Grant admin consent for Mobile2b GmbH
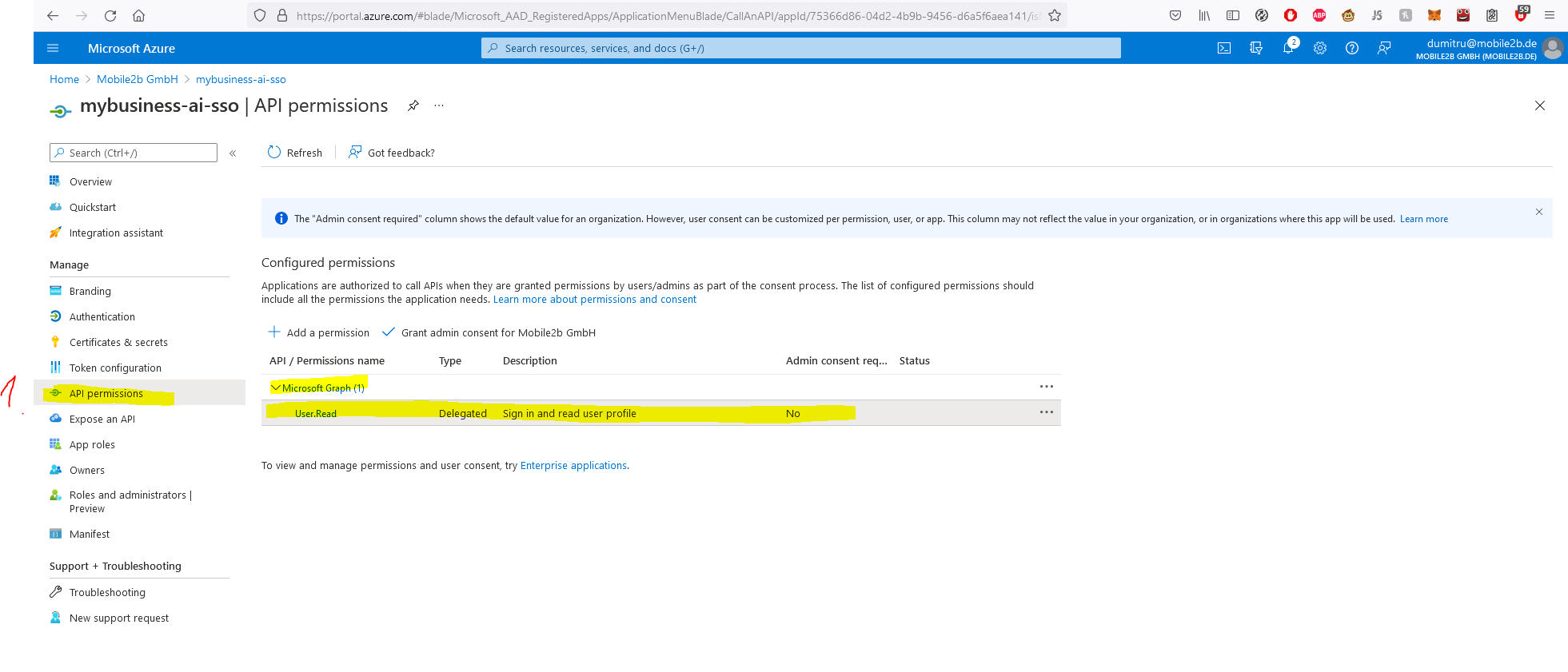The width and height of the screenshot is (1568, 672). (x=489, y=332)
